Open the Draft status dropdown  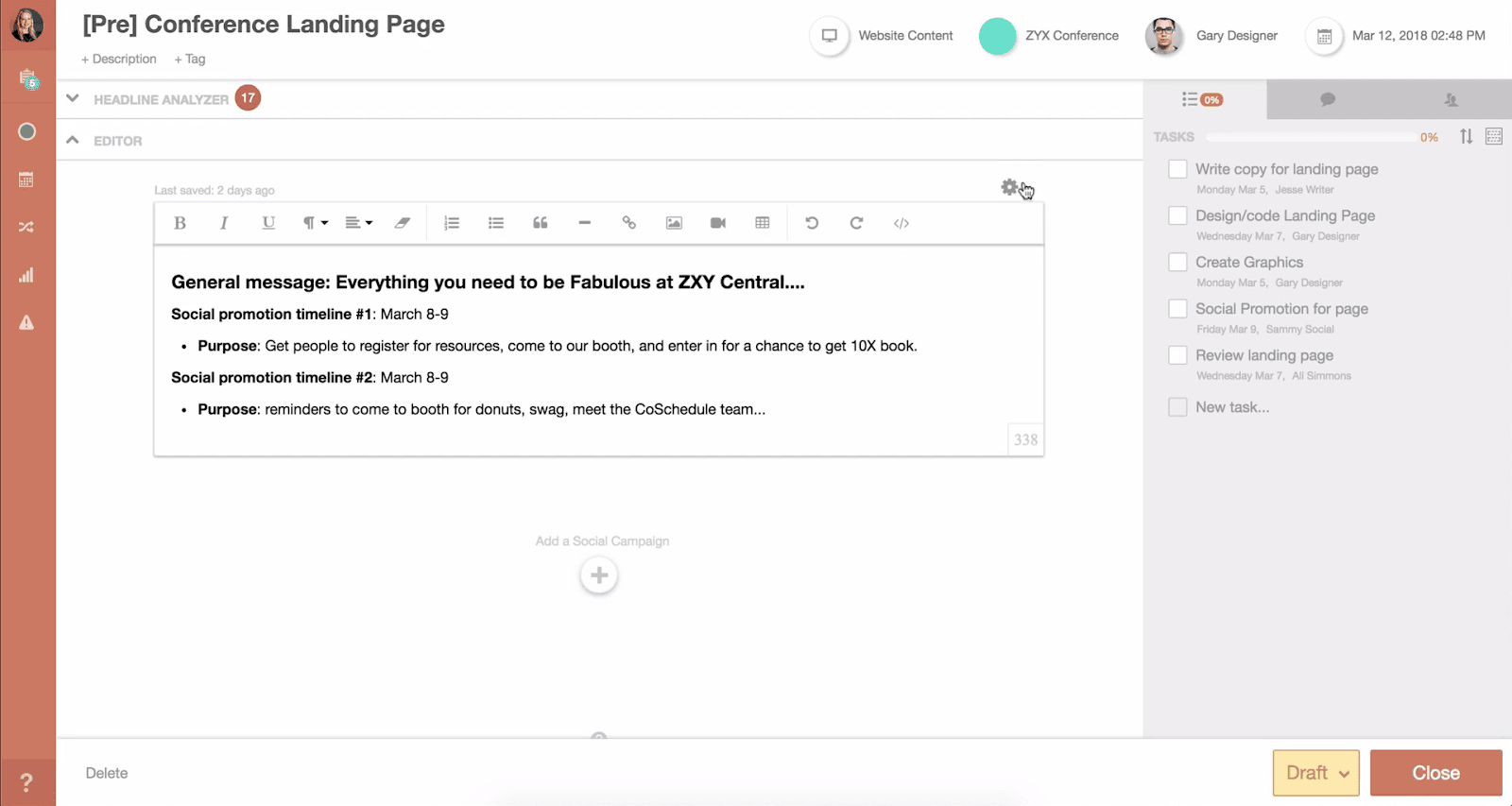click(1315, 773)
